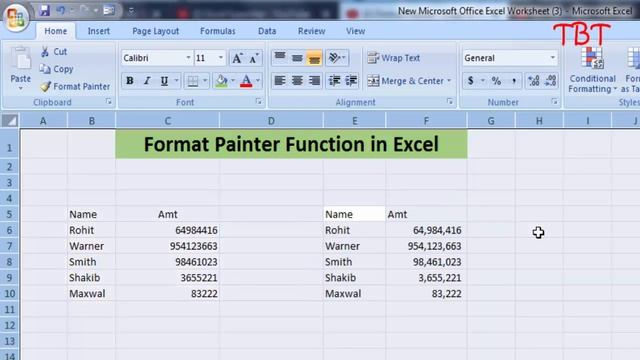Decrease the cell indent

point(334,81)
